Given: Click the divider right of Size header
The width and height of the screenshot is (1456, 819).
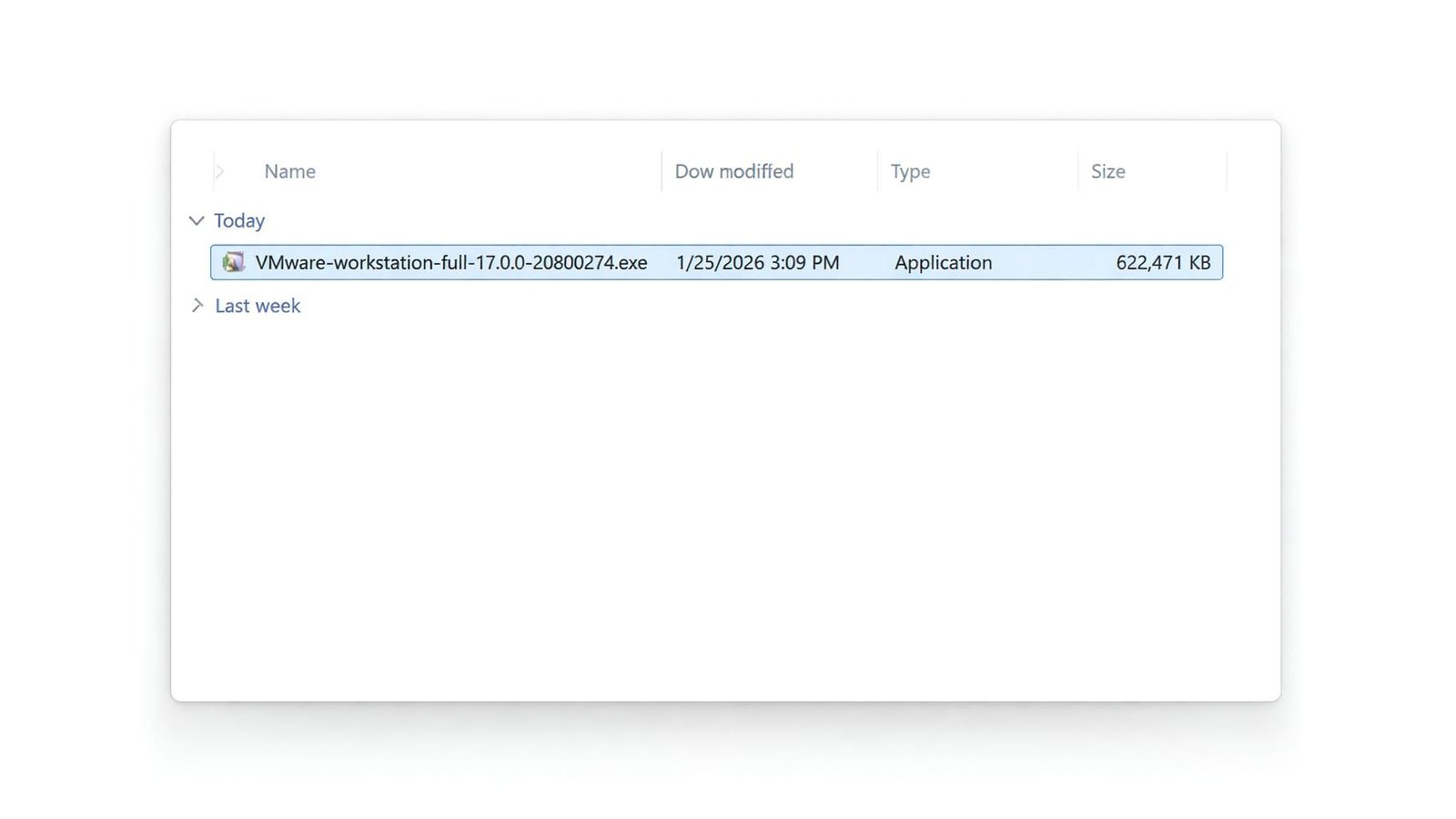Looking at the screenshot, I should [1227, 172].
